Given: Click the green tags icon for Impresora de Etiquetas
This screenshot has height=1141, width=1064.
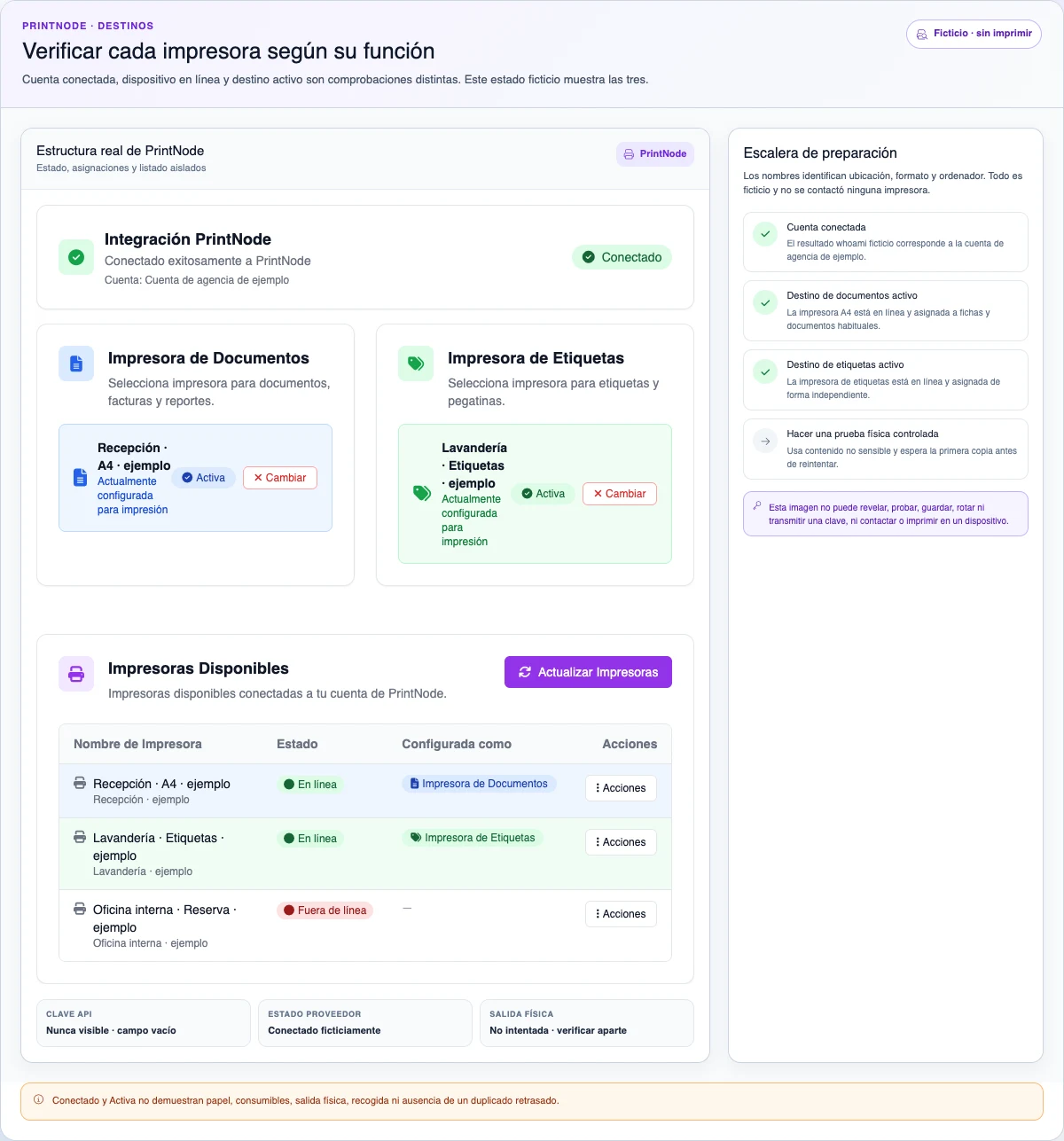Looking at the screenshot, I should click(x=416, y=363).
